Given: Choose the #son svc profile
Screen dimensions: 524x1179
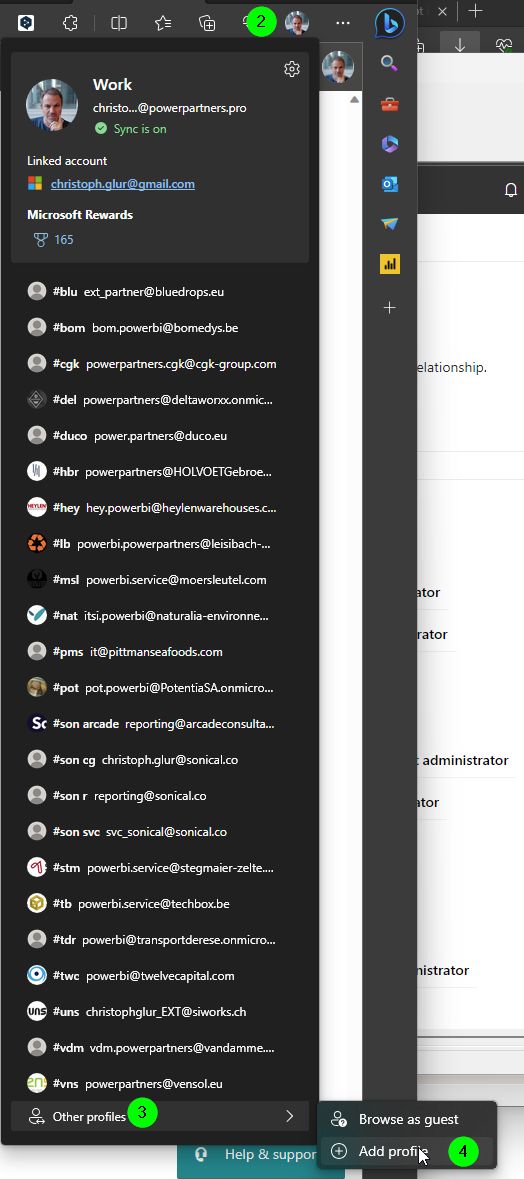Looking at the screenshot, I should [160, 832].
